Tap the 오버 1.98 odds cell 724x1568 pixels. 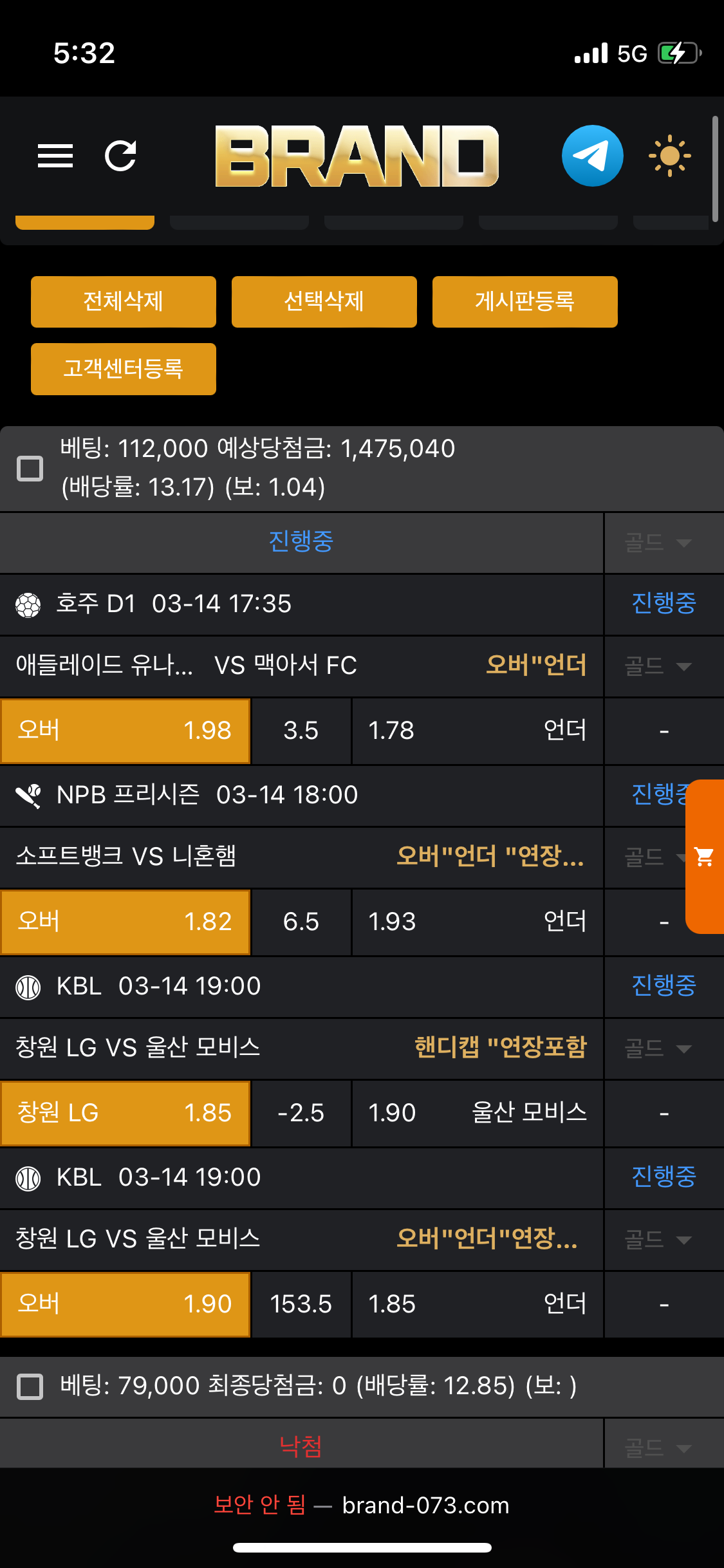click(125, 731)
